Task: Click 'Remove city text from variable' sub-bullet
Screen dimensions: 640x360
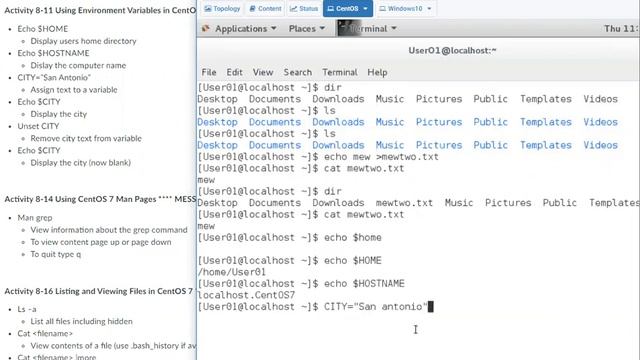Action: [x=86, y=138]
